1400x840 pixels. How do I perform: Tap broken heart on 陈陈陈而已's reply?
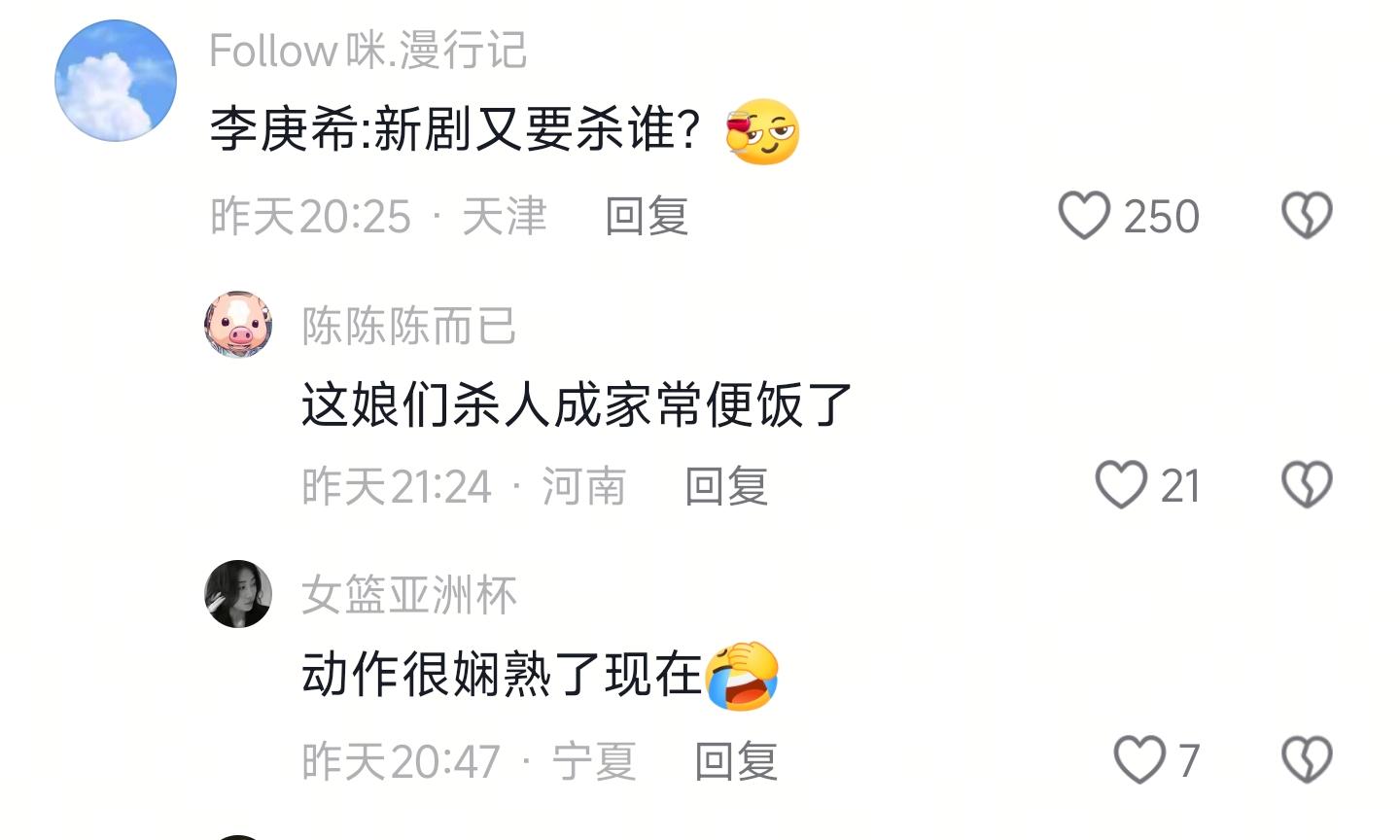(1307, 485)
